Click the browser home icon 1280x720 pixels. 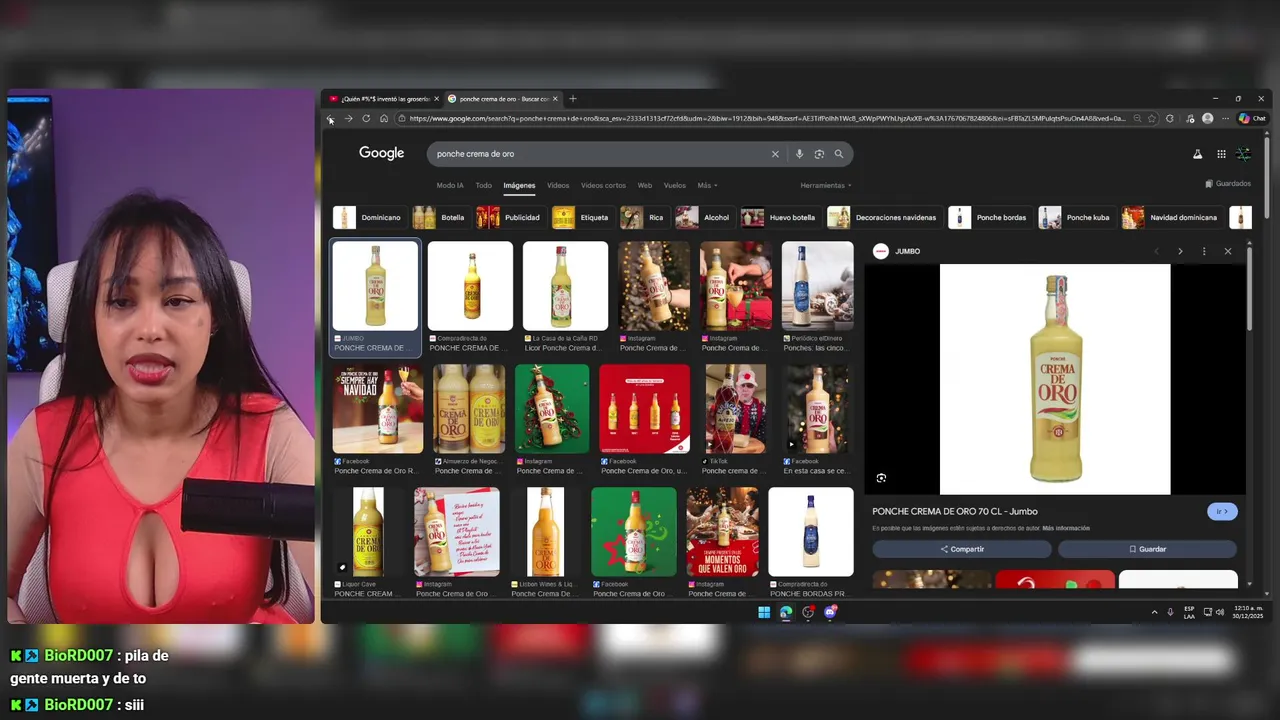(x=383, y=118)
